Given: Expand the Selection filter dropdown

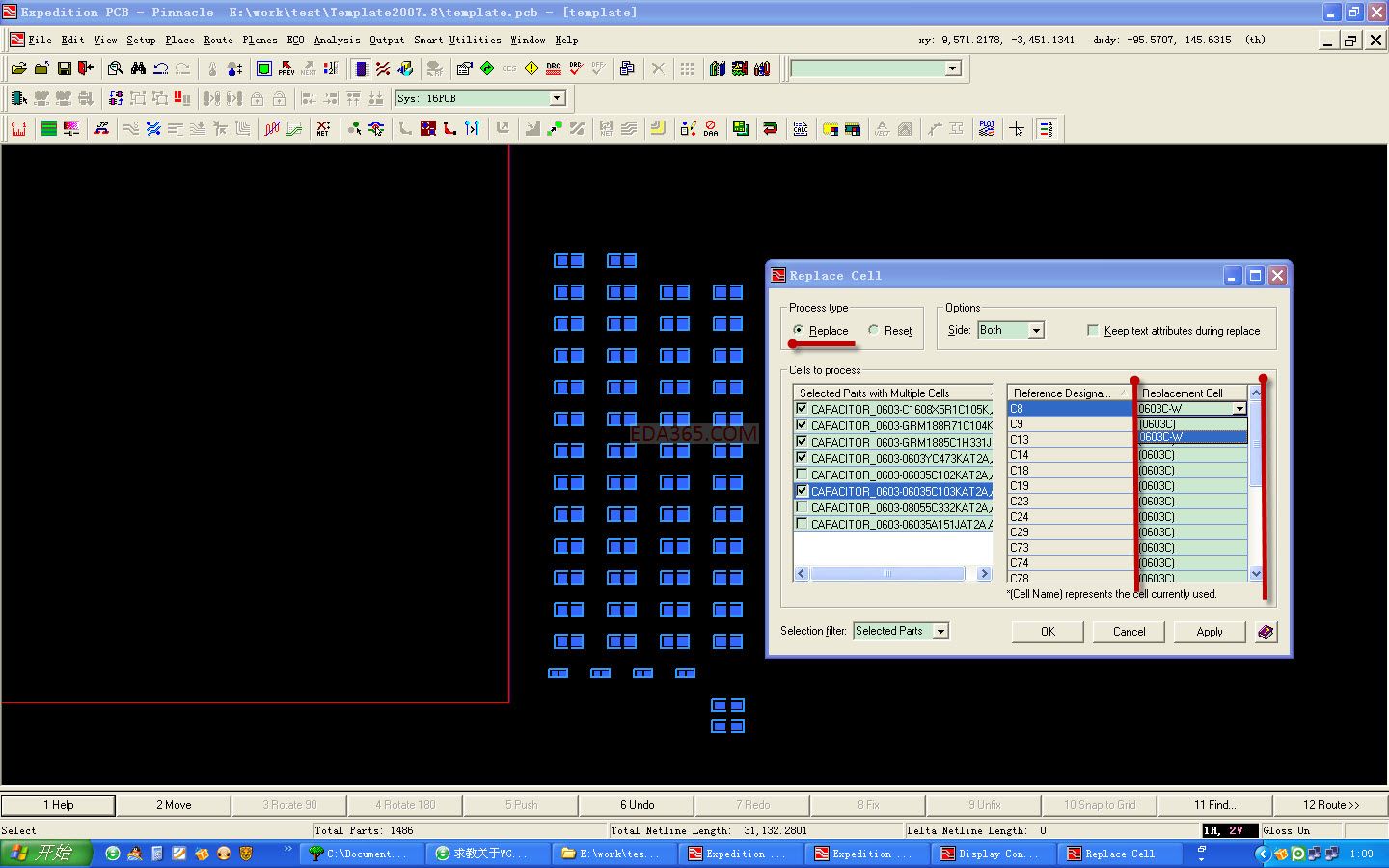Looking at the screenshot, I should pyautogui.click(x=940, y=631).
